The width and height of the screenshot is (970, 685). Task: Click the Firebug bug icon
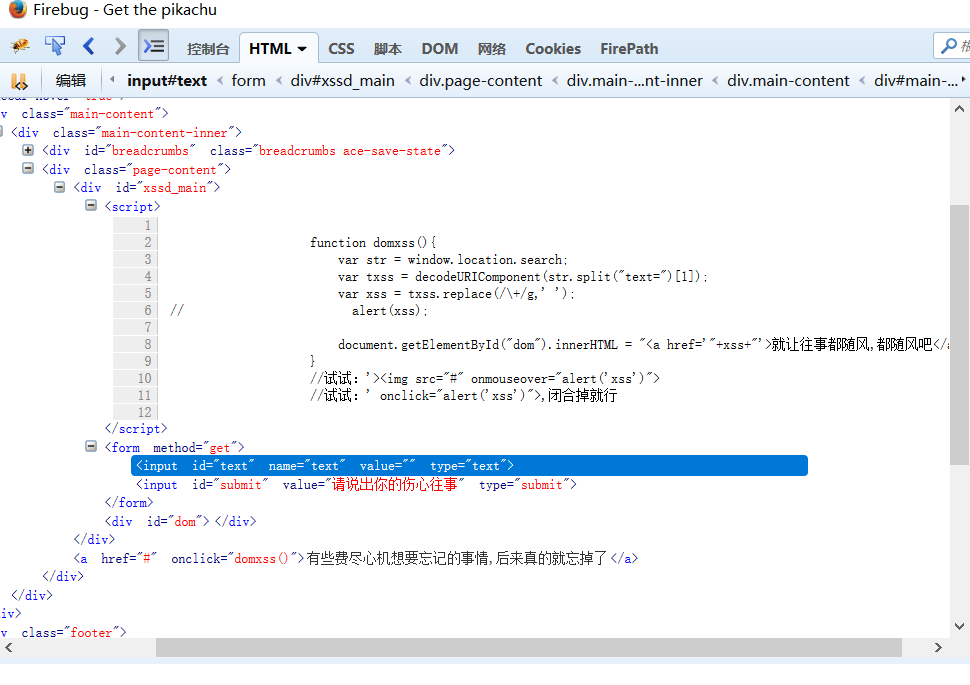20,46
